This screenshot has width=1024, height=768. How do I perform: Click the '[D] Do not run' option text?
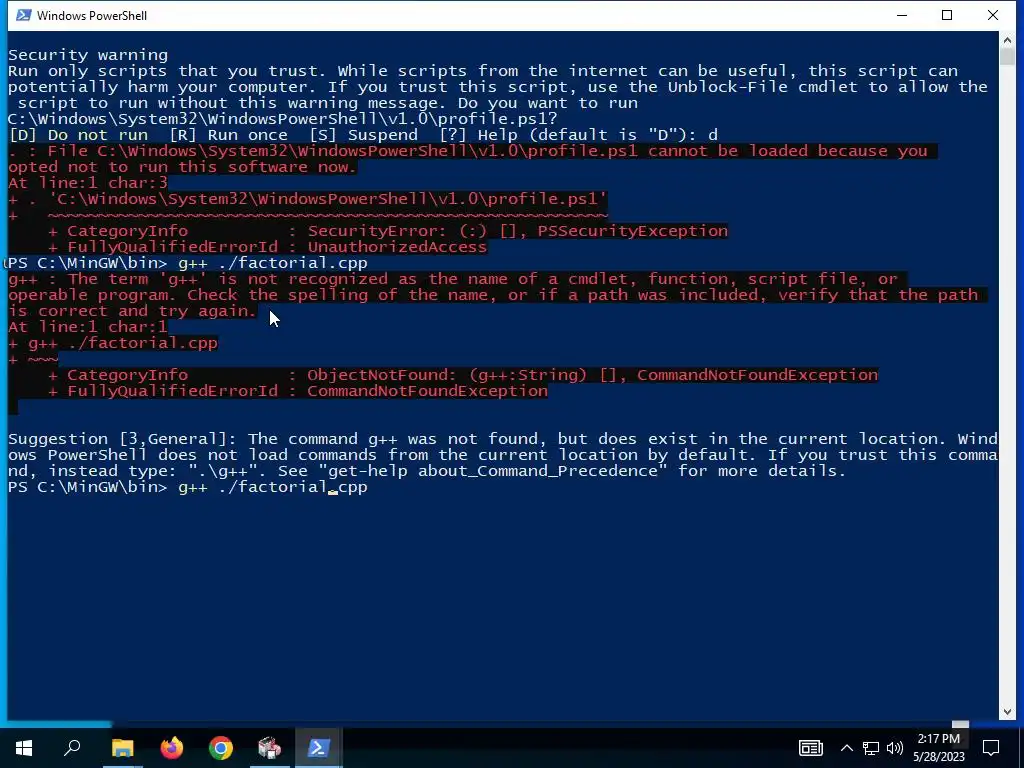click(78, 135)
